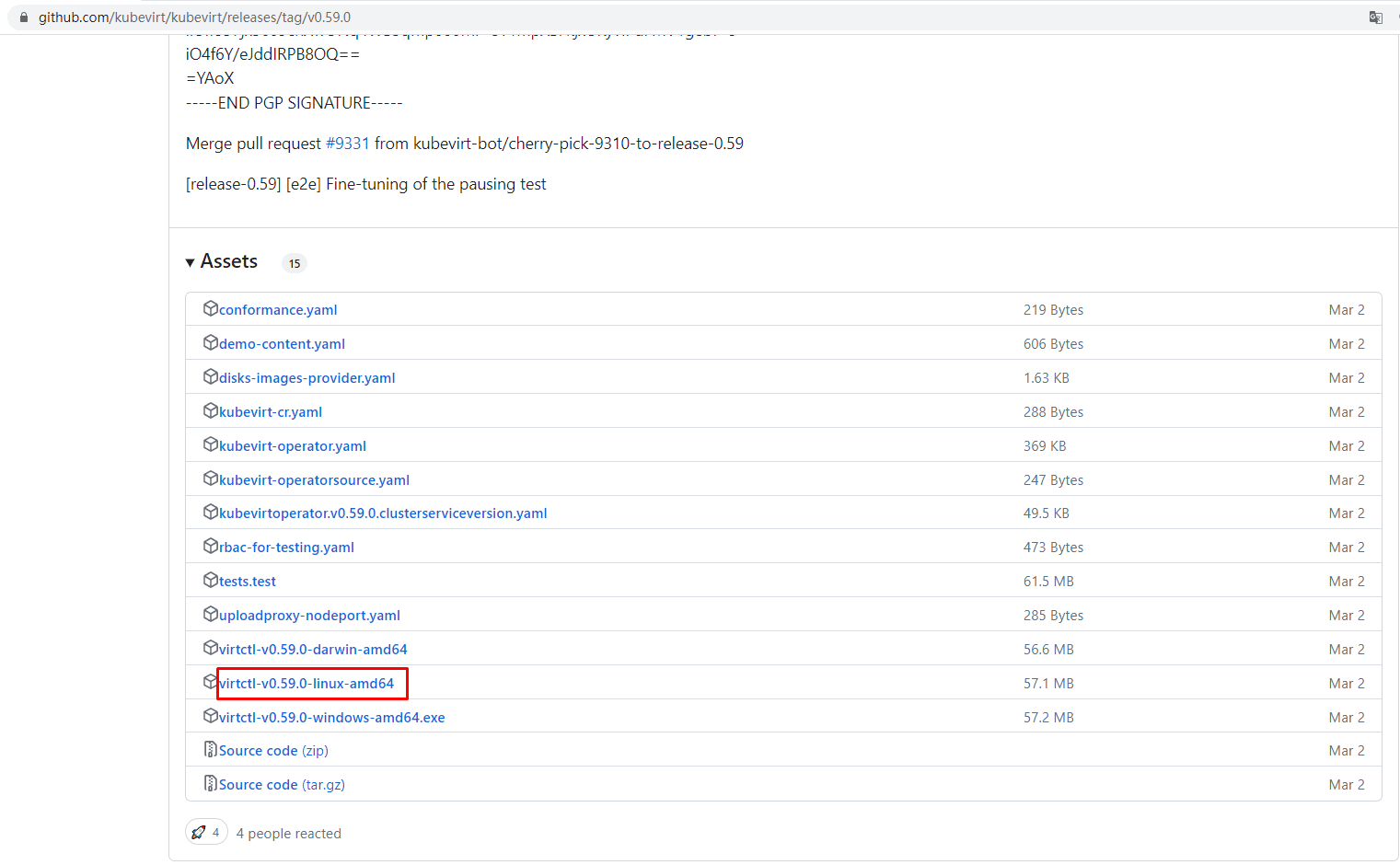This screenshot has width=1400, height=865.
Task: Download Source code (tar.gz)
Action: [x=282, y=785]
